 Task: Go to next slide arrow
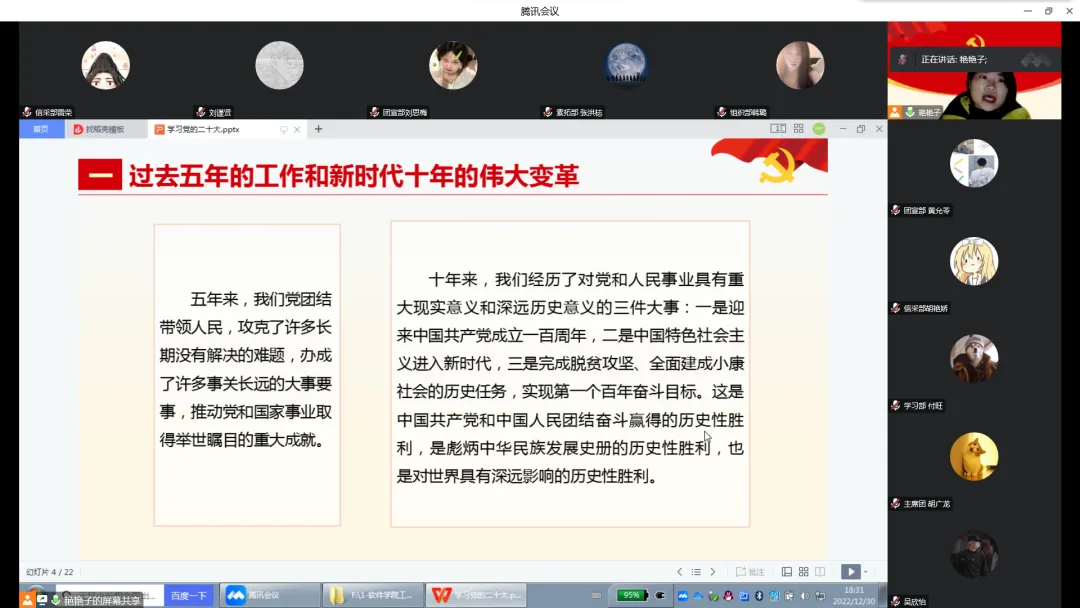pos(713,572)
